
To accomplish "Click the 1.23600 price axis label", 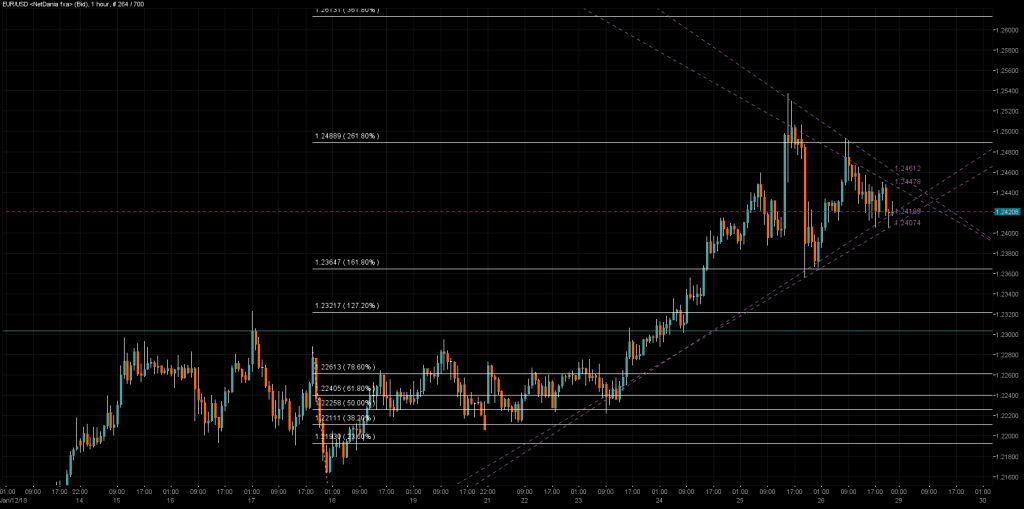I will [x=1006, y=274].
